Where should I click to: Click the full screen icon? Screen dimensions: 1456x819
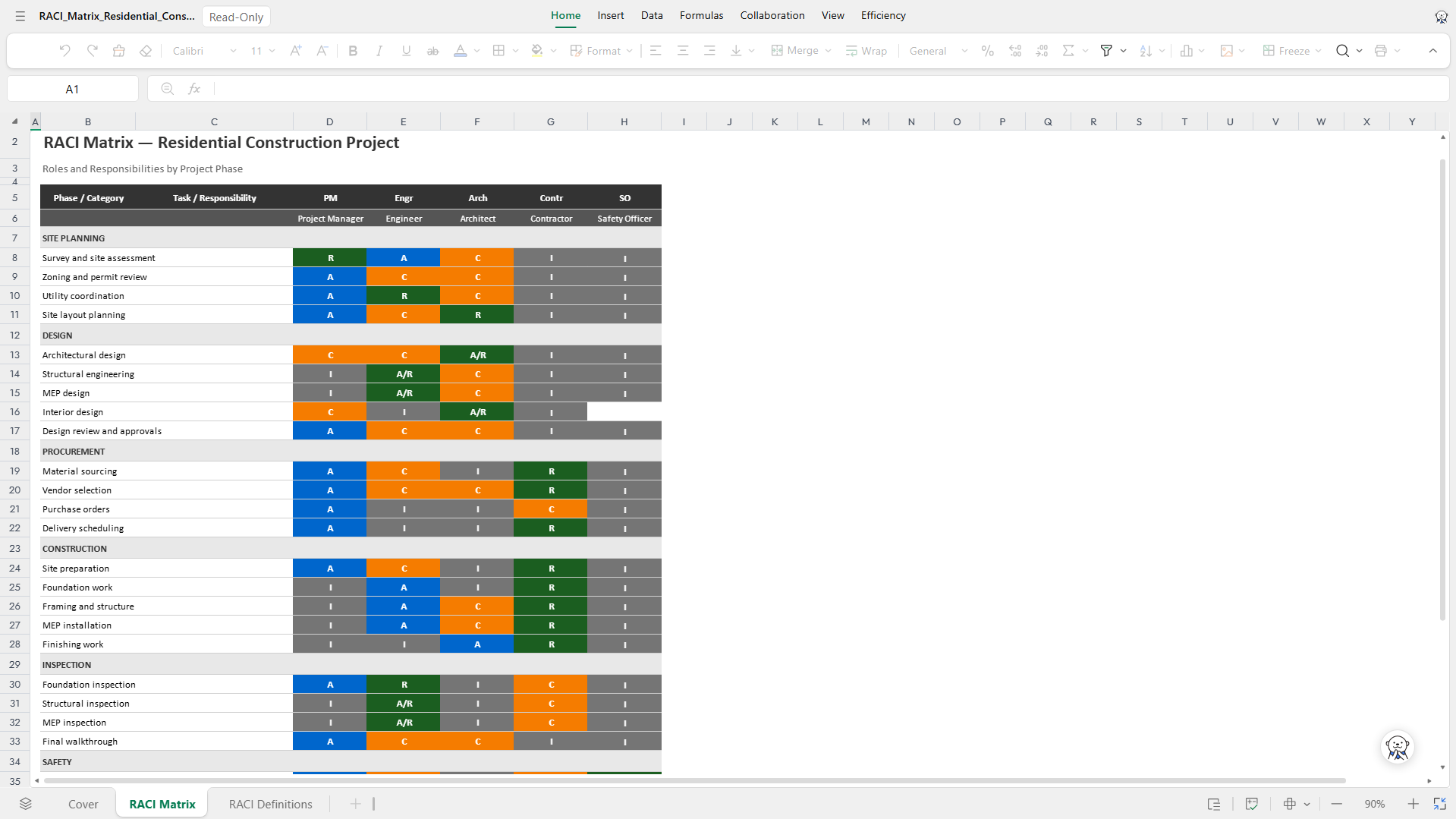click(1439, 804)
